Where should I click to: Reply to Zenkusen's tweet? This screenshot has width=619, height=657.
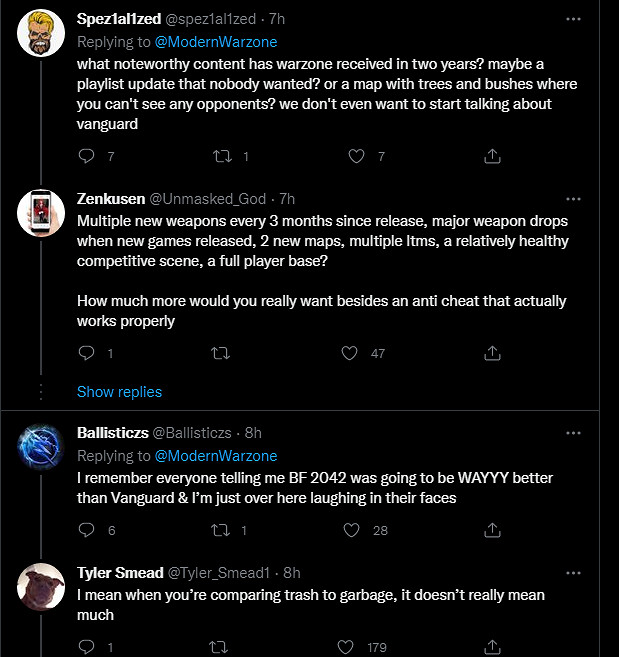(86, 353)
